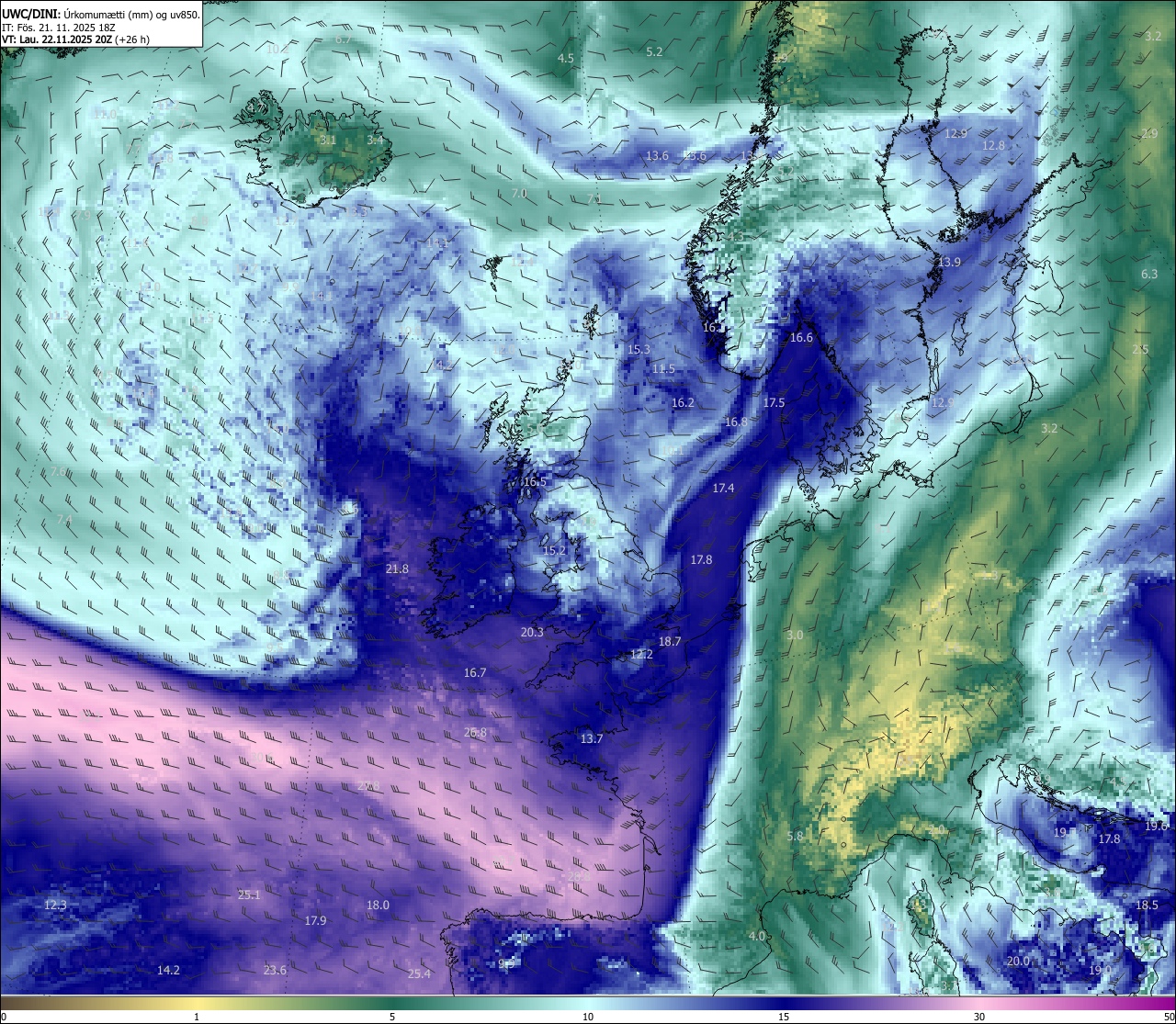Viewport: 1176px width, 1024px height.
Task: Click the 7.6 value label
Action: pyautogui.click(x=59, y=471)
